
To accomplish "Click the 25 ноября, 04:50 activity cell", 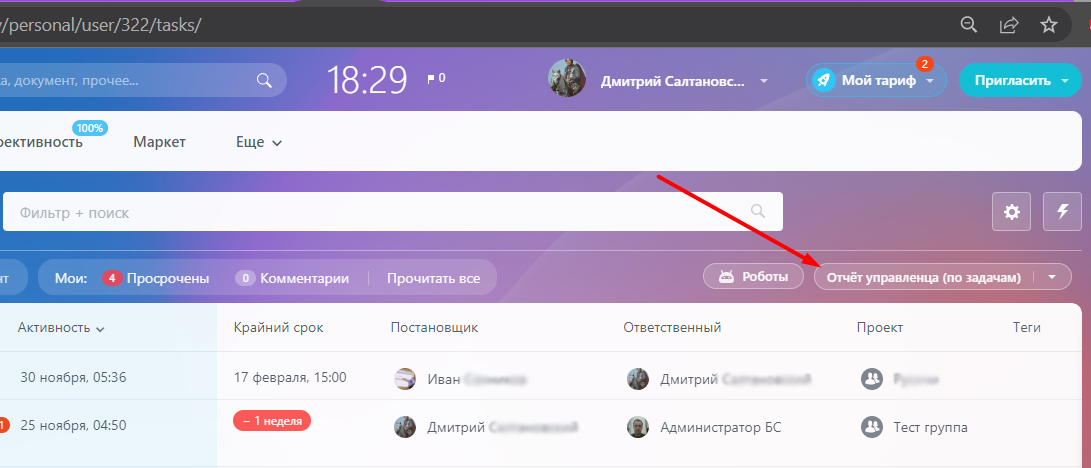I will pyautogui.click(x=73, y=426).
